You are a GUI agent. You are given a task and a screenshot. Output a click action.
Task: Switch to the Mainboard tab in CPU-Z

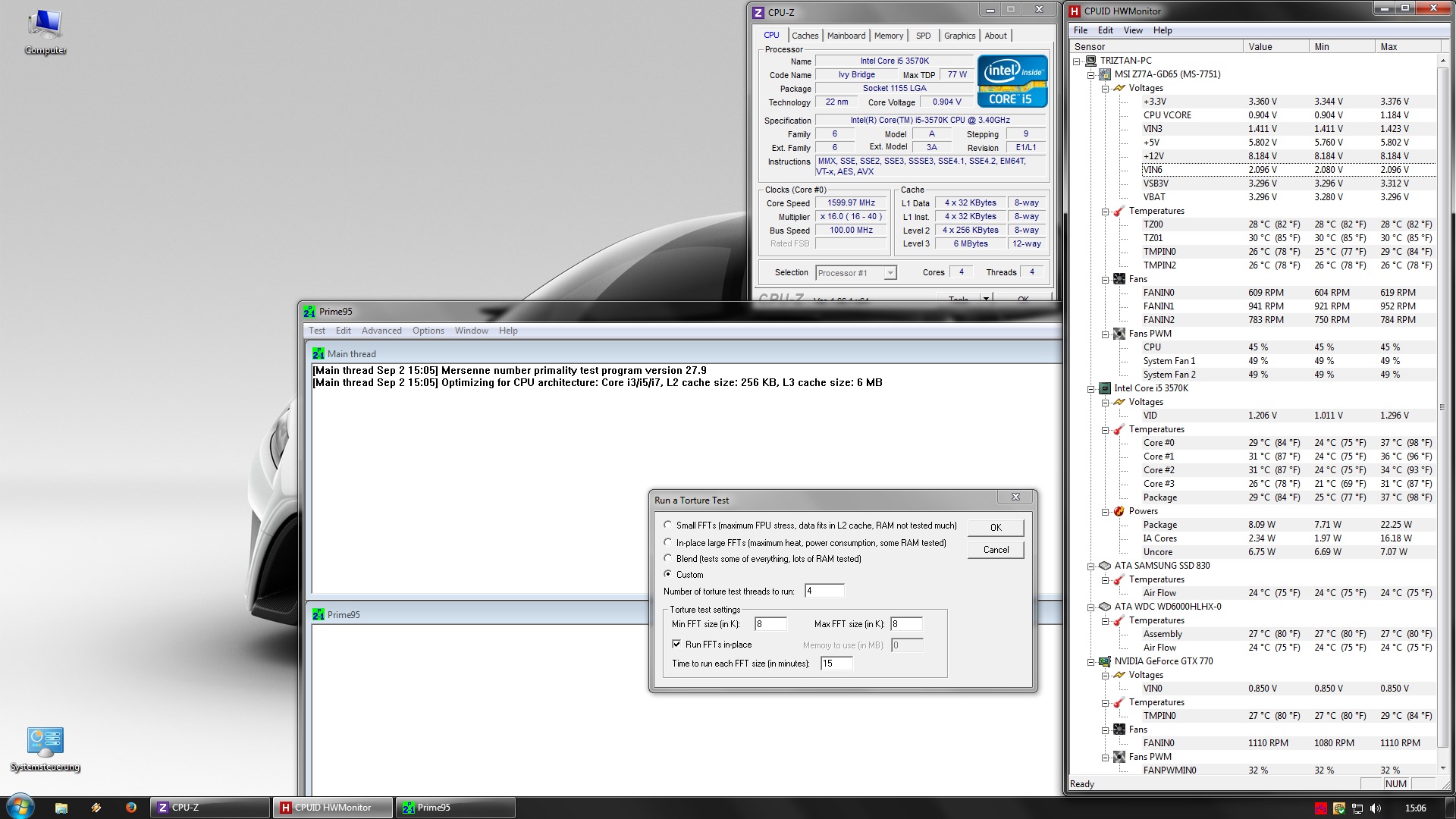point(846,36)
